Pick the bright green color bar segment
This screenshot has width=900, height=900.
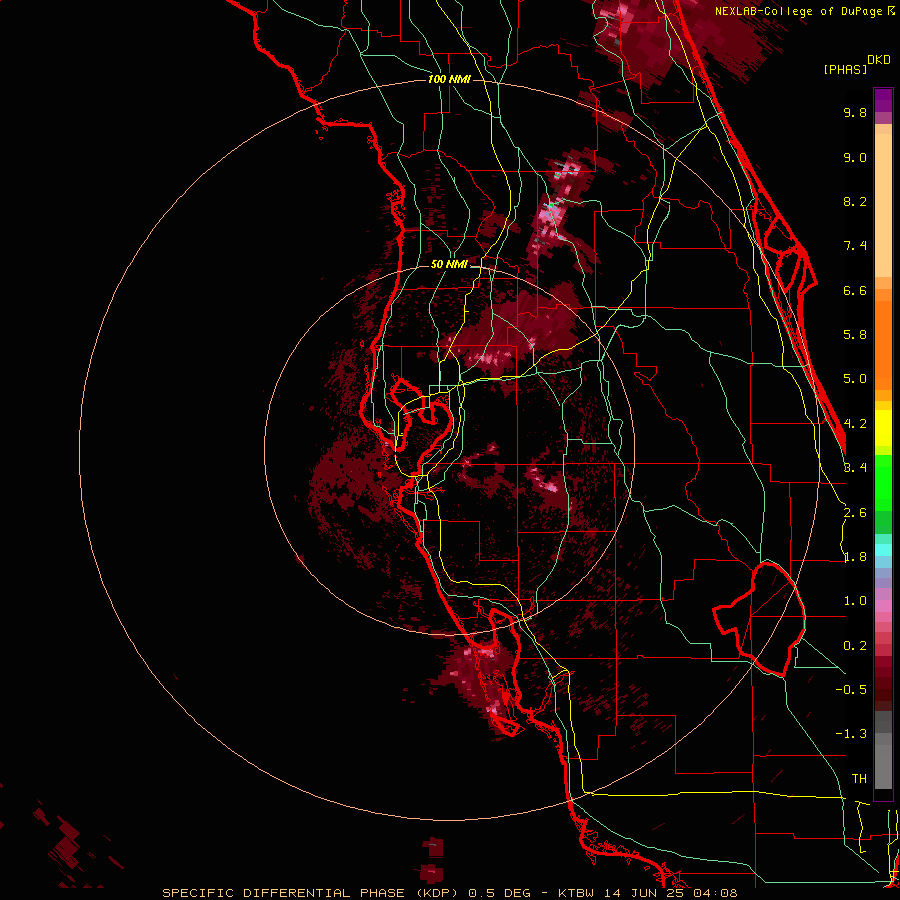[x=883, y=482]
